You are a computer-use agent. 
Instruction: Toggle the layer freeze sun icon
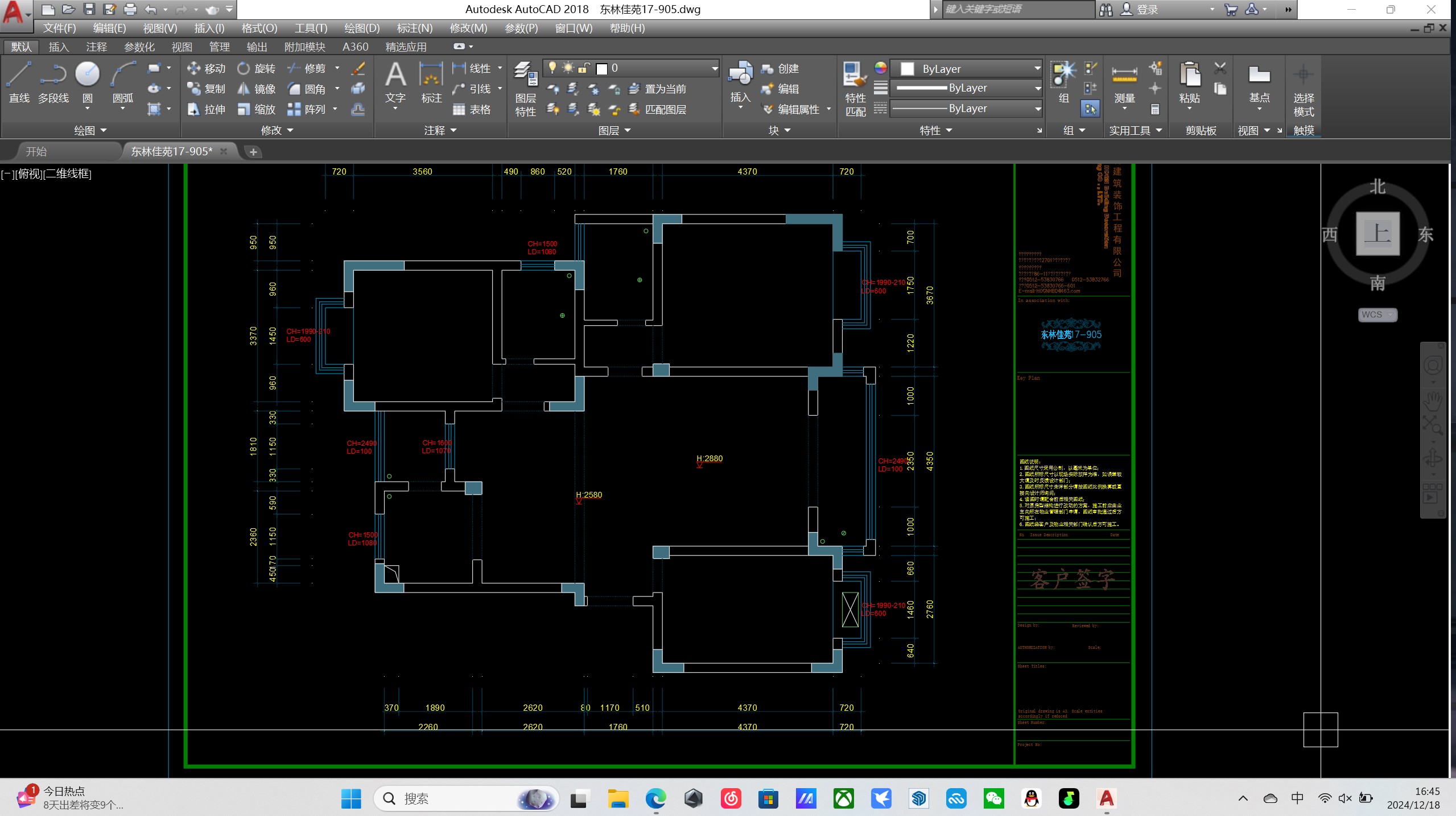(568, 68)
